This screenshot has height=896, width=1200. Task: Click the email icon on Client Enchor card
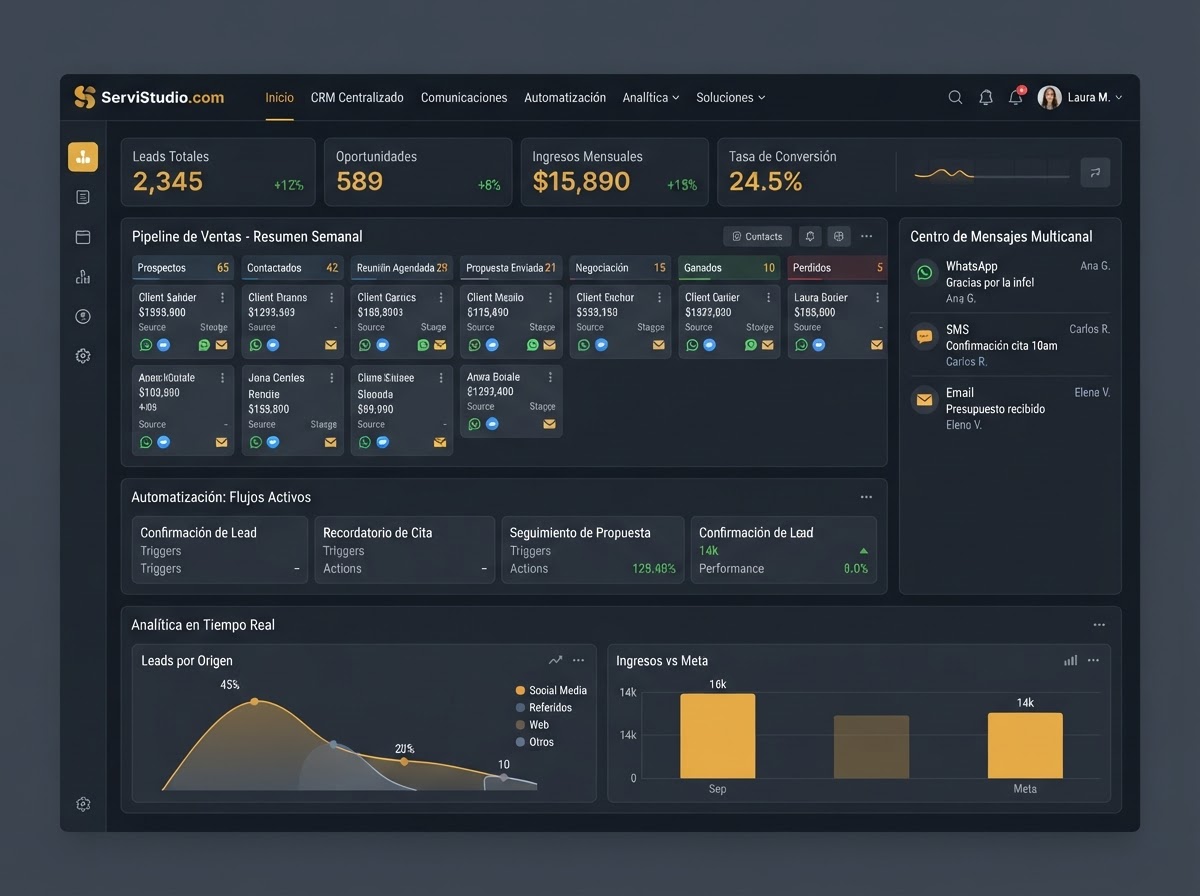tap(659, 345)
